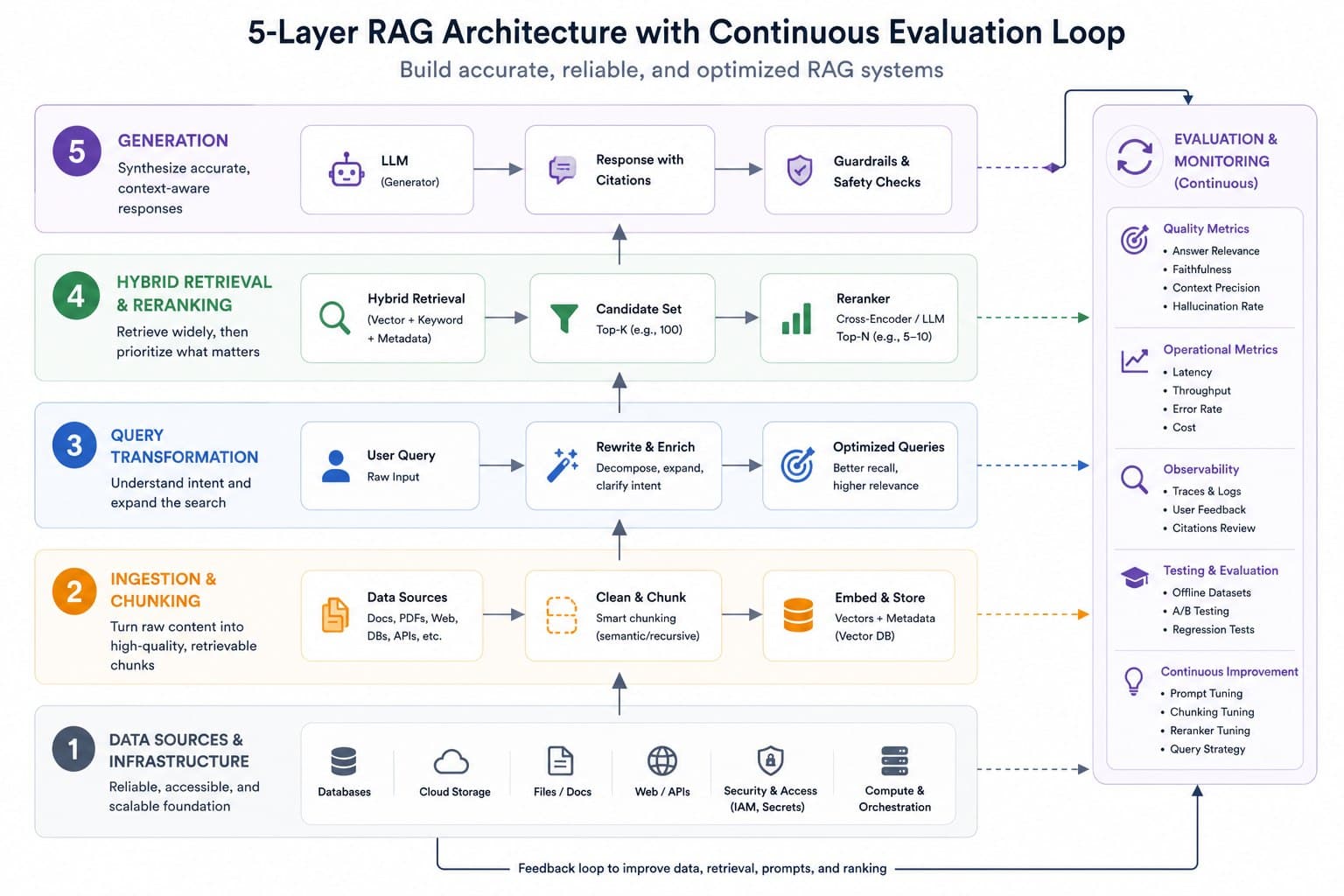Image resolution: width=1344 pixels, height=896 pixels.
Task: Click the Cloud Storage cloud icon
Action: tap(451, 762)
